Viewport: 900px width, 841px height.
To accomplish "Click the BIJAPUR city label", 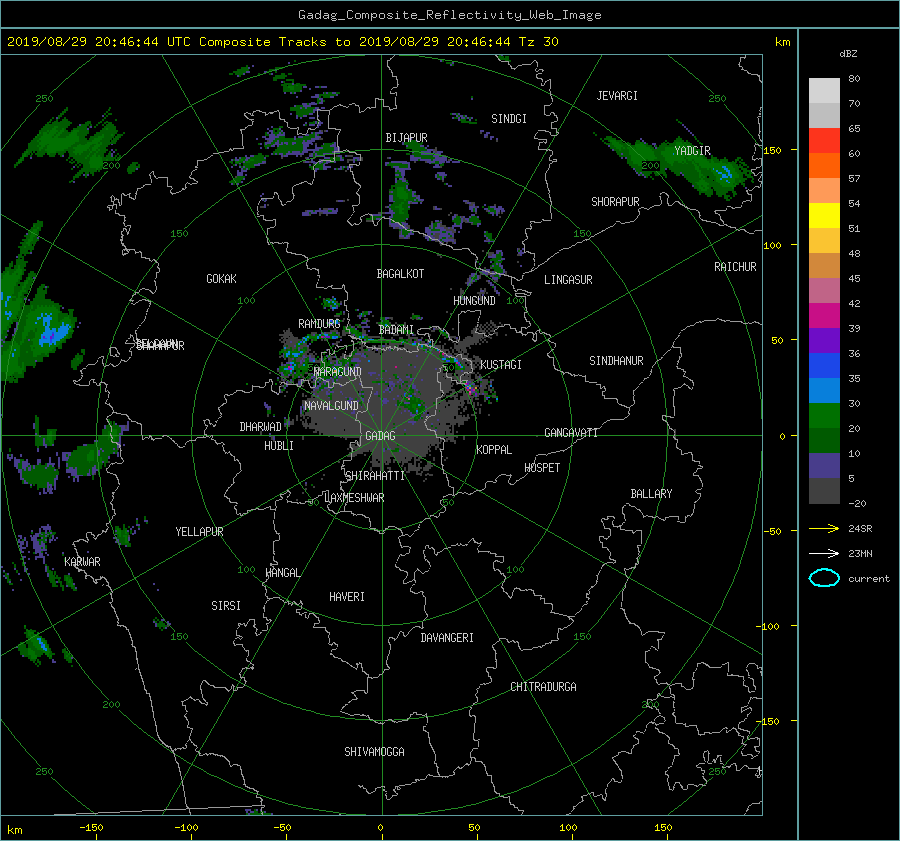I will pyautogui.click(x=406, y=138).
